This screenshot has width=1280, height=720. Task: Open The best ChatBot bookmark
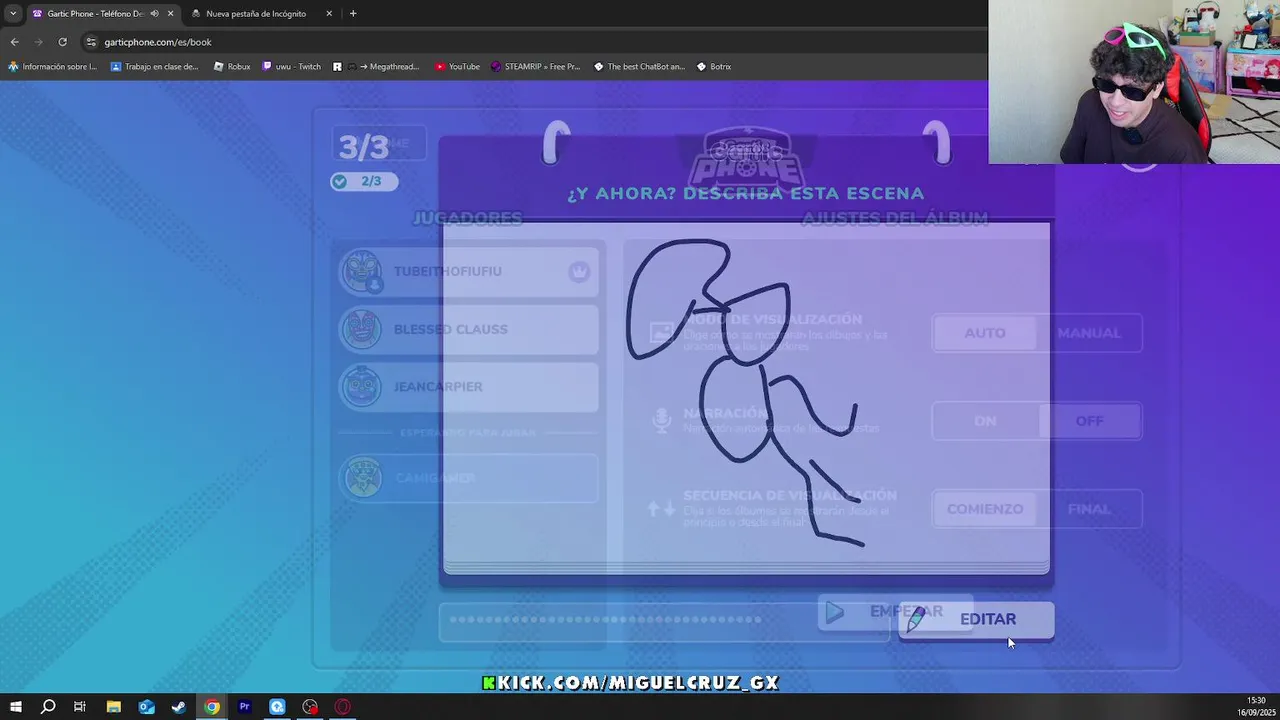tap(639, 67)
